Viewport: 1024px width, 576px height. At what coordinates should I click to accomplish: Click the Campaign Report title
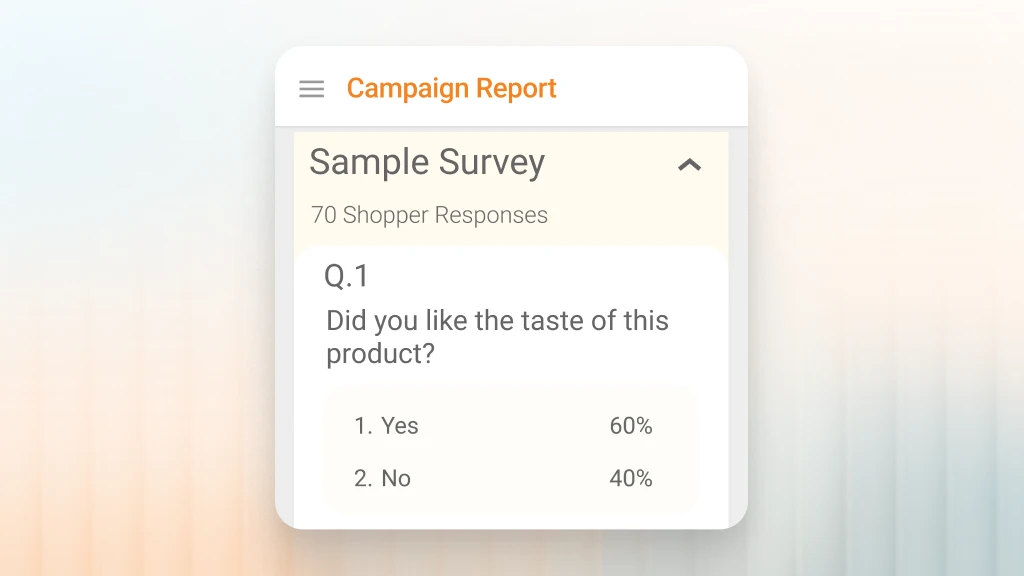451,88
